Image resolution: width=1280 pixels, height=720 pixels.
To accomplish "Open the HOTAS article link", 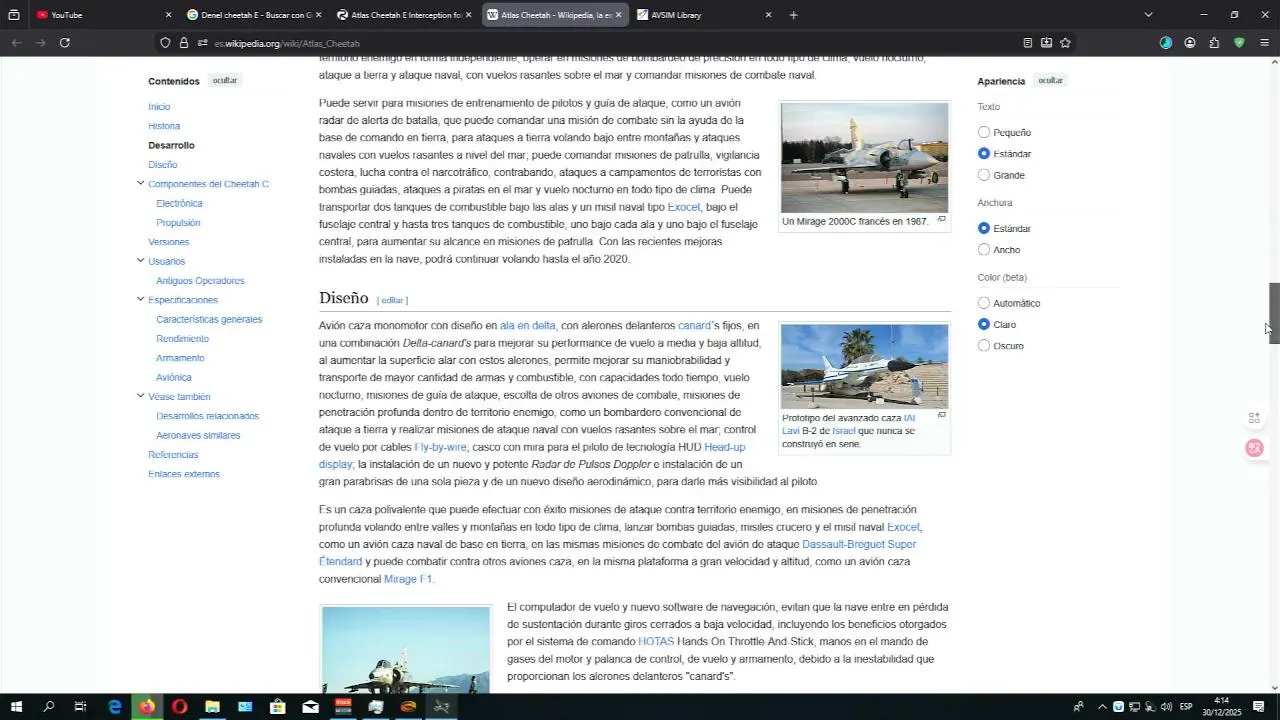I will pos(656,642).
